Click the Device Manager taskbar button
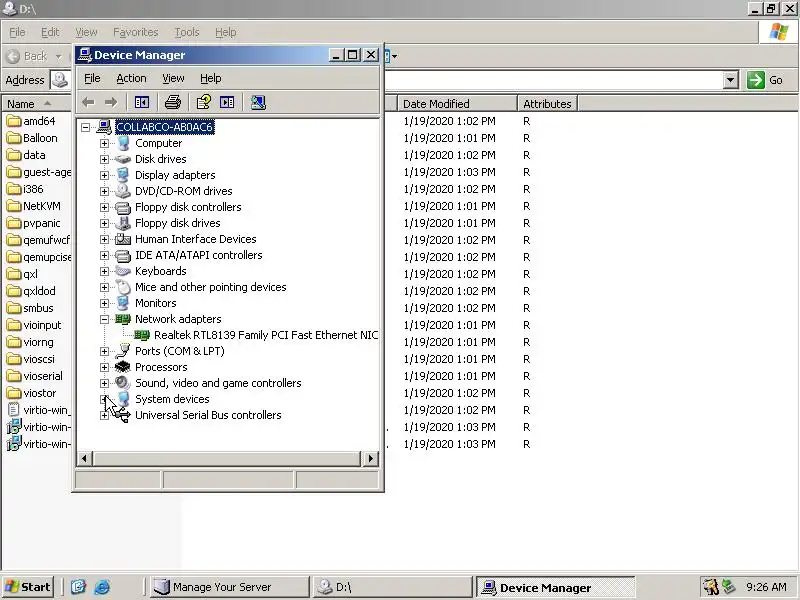Image resolution: width=800 pixels, height=600 pixels. [x=556, y=587]
